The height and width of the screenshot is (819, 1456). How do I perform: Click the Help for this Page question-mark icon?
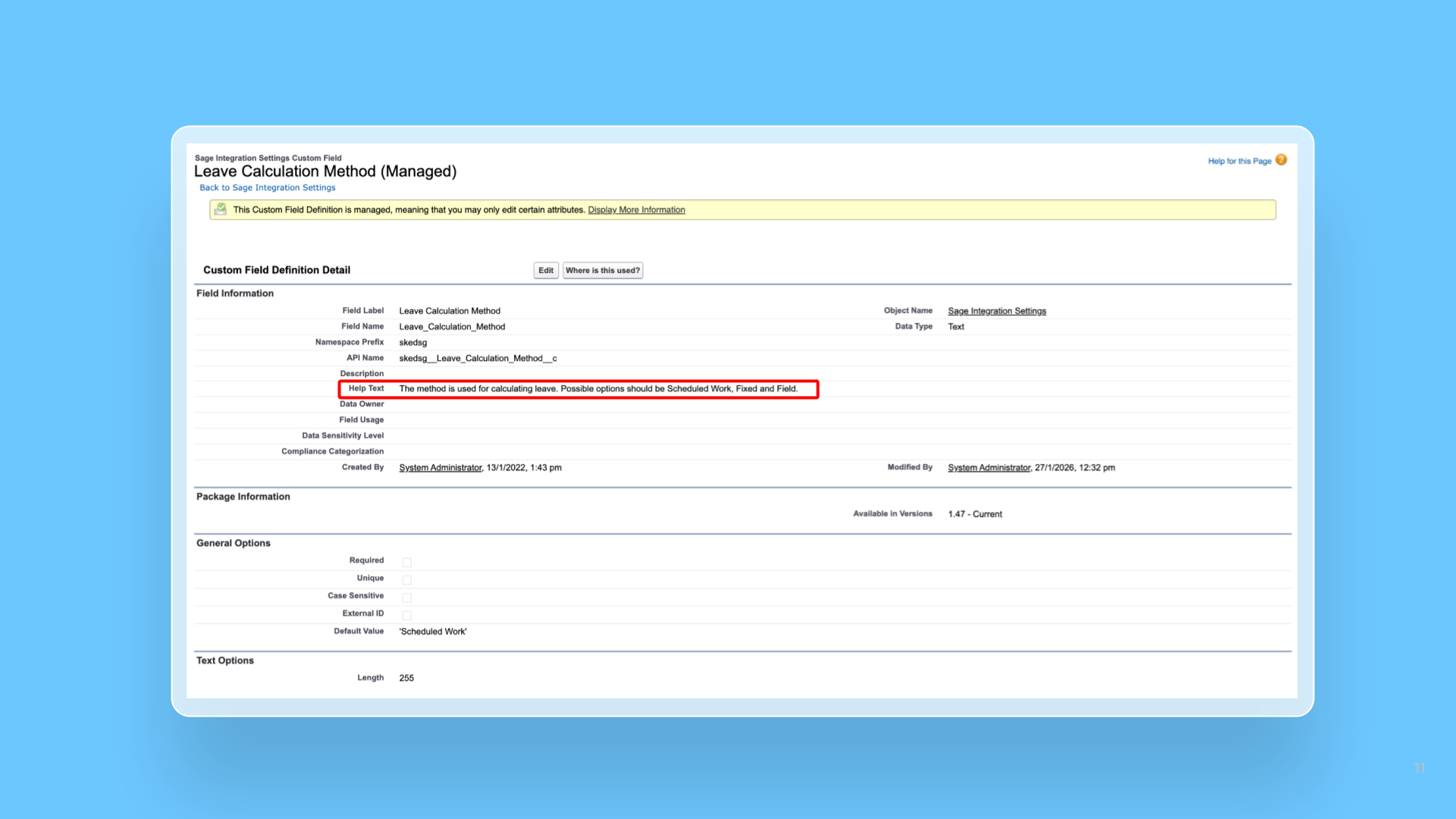1281,160
